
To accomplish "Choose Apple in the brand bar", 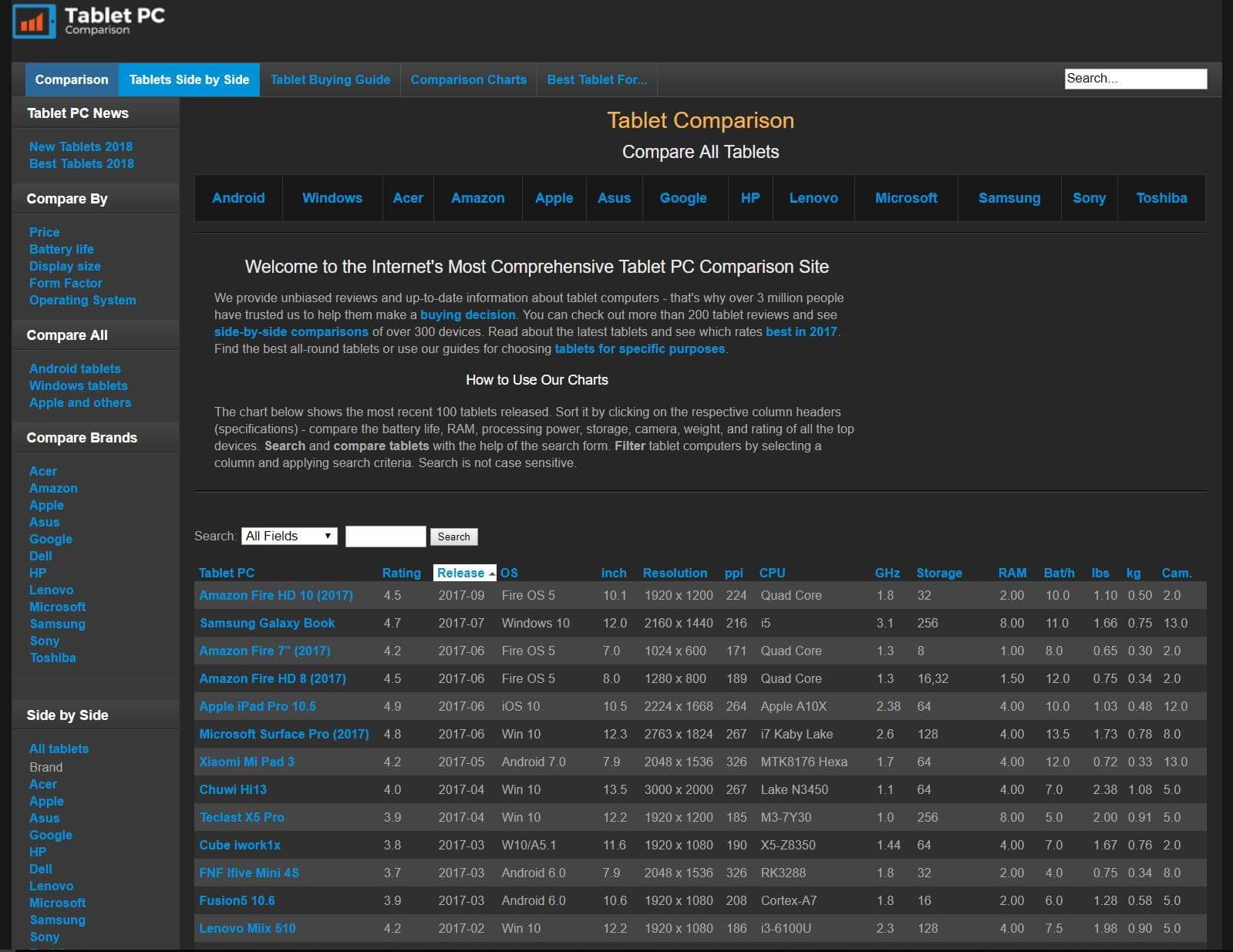I will pos(554,198).
